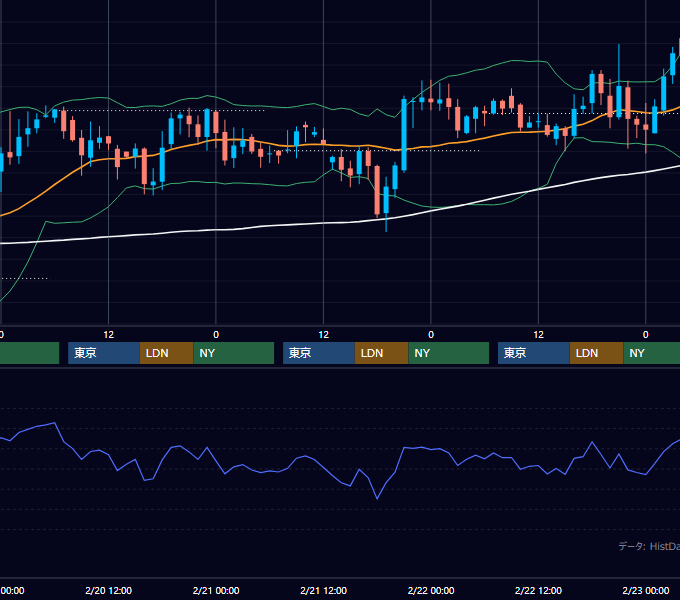Select the LDN session block on 2/22
The image size is (680, 600).
597,353
